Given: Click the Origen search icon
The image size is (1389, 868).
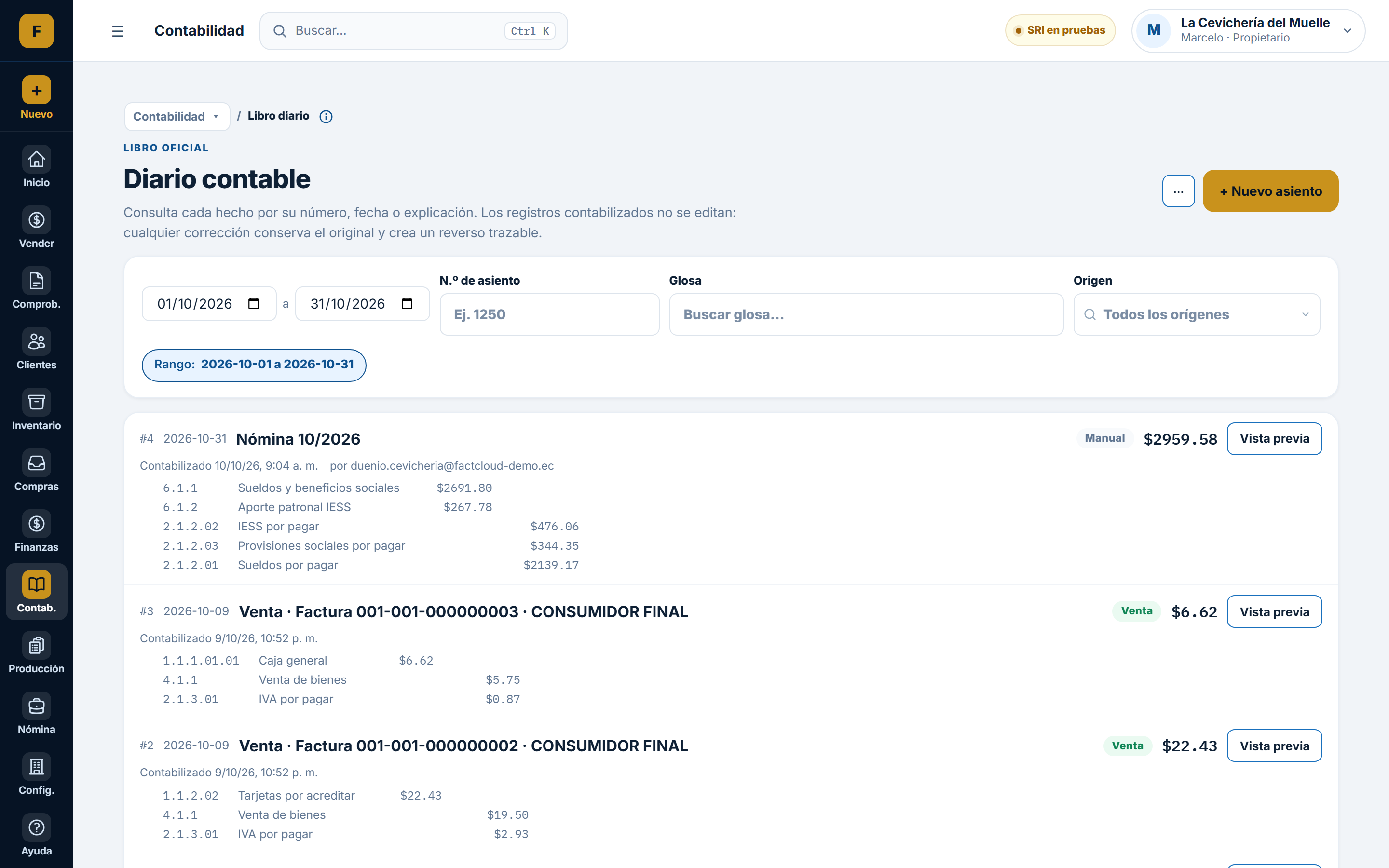Looking at the screenshot, I should (x=1090, y=314).
